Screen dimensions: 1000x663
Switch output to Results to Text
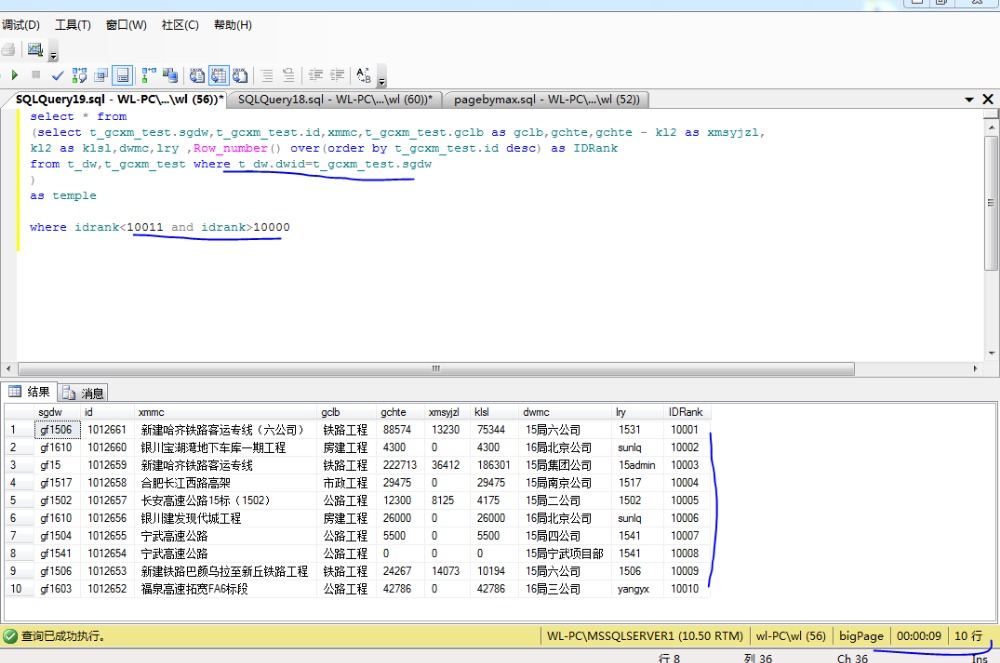197,75
